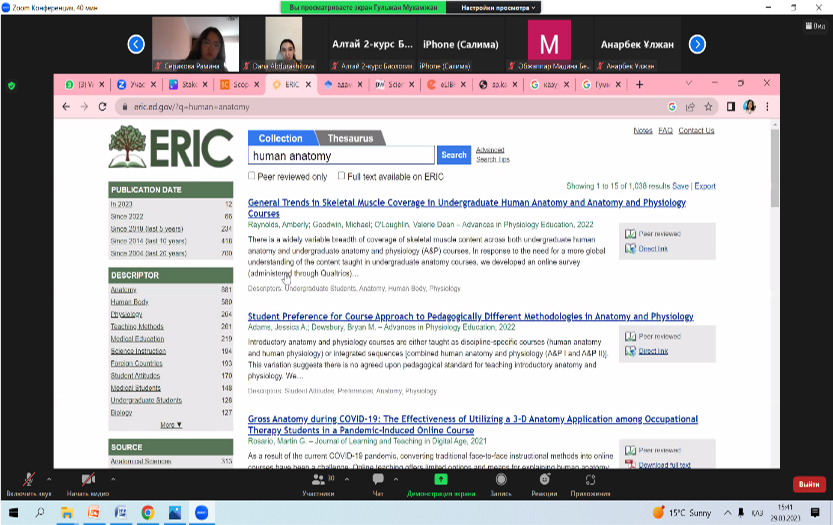Viewport: 833px width, 525px height.
Task: Reload the page with browser refresh icon
Action: [103, 107]
